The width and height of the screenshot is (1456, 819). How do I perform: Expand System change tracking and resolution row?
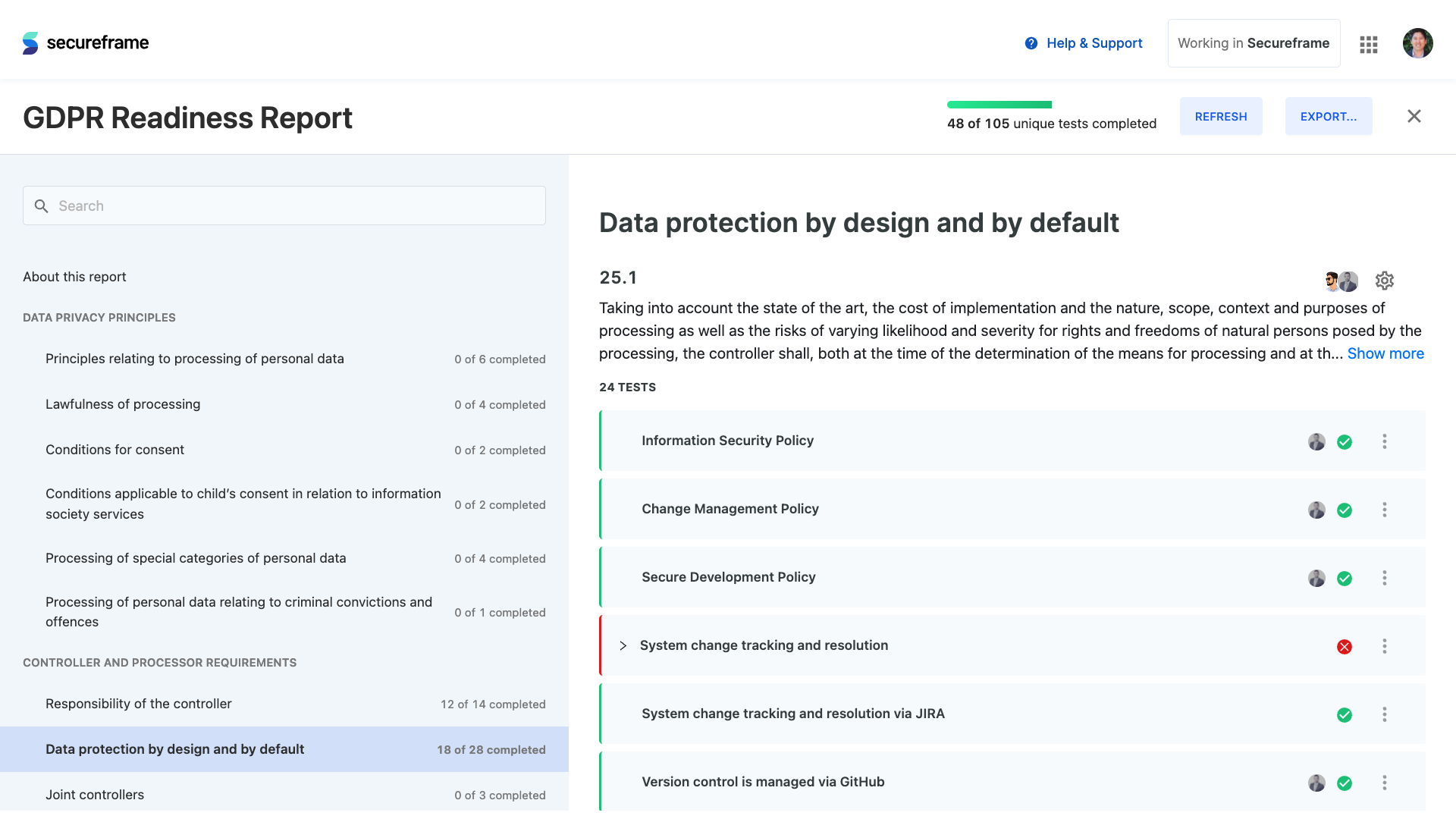click(x=623, y=646)
